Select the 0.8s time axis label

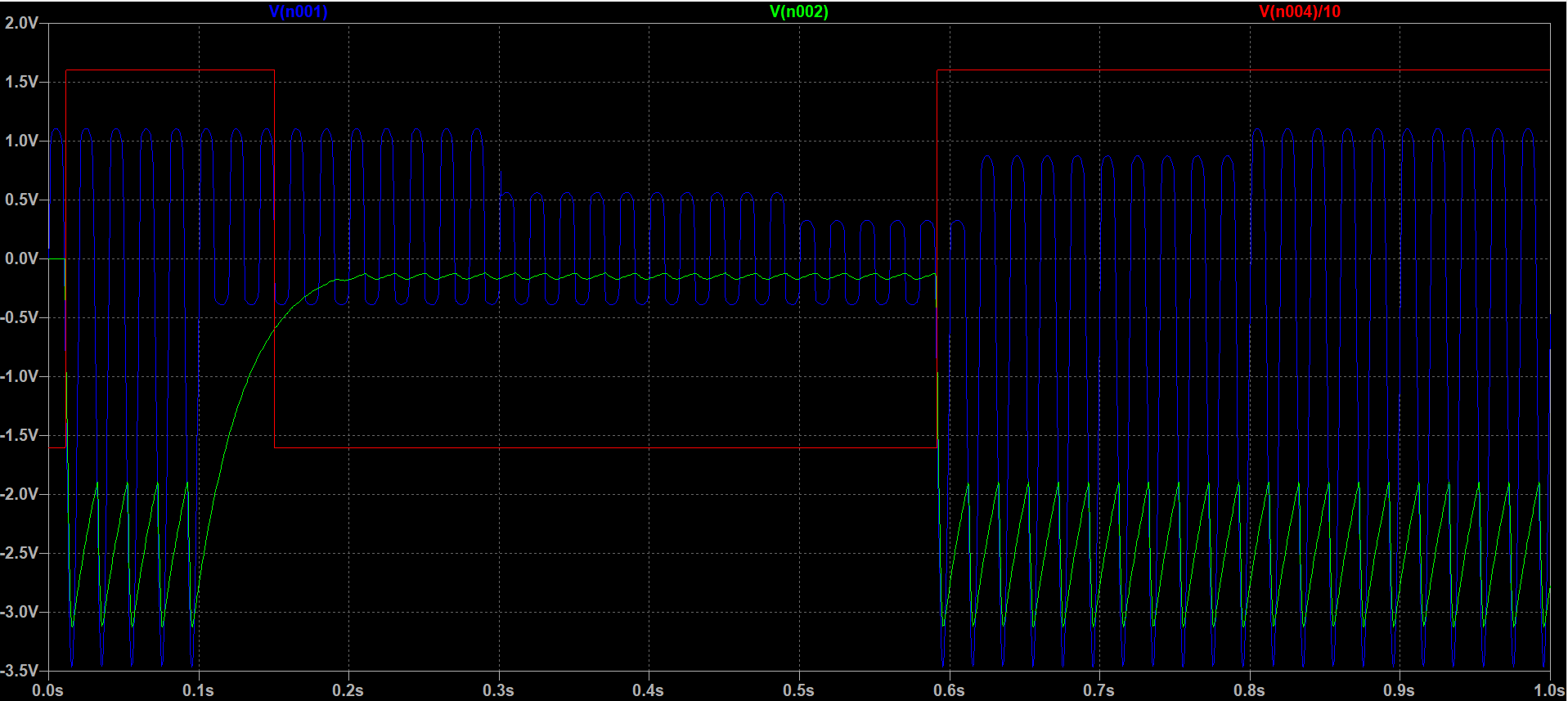tap(1249, 690)
